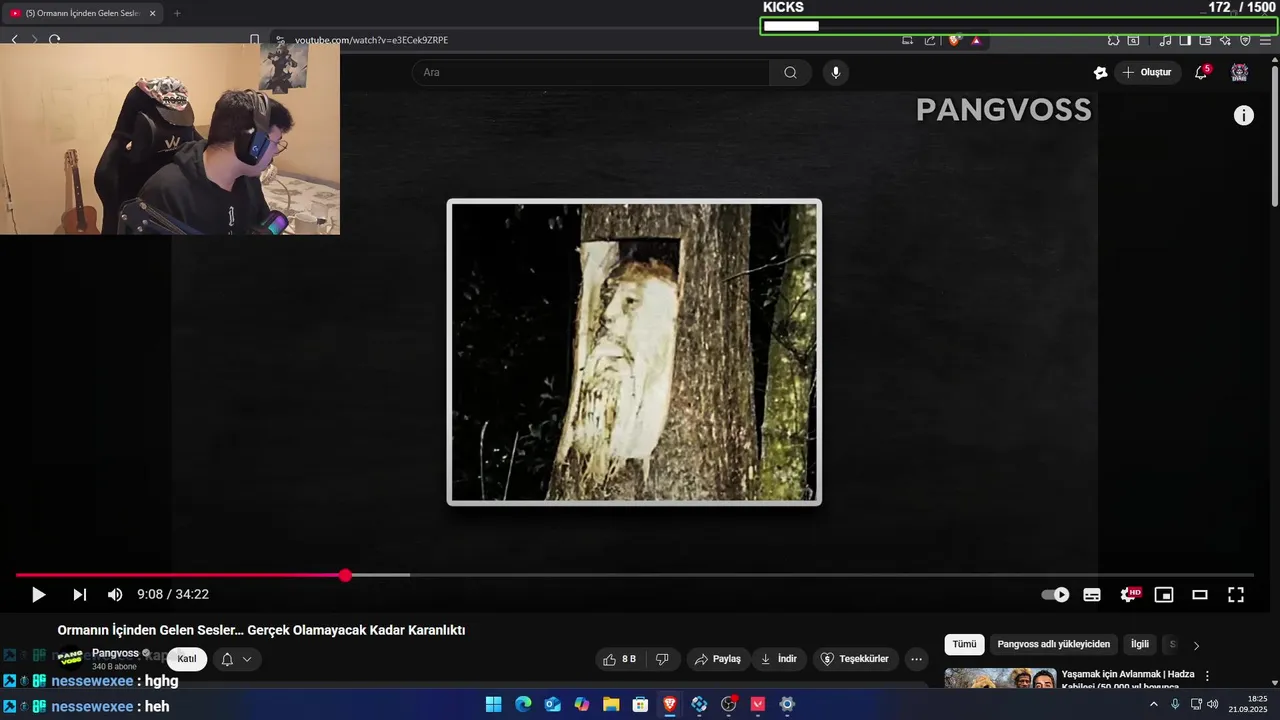Open Brave VPN shield icon
Viewport: 1280px width, 720px height.
tap(1245, 40)
